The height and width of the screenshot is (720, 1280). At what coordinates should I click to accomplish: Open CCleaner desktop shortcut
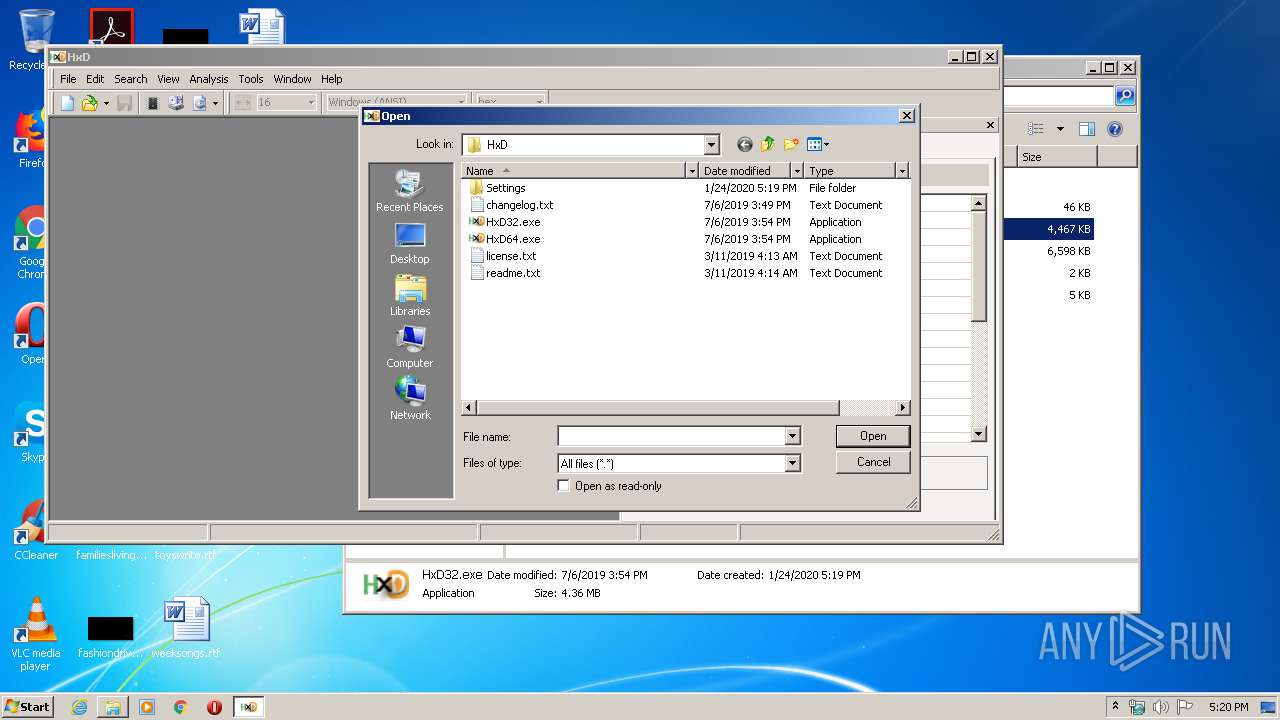(x=36, y=531)
